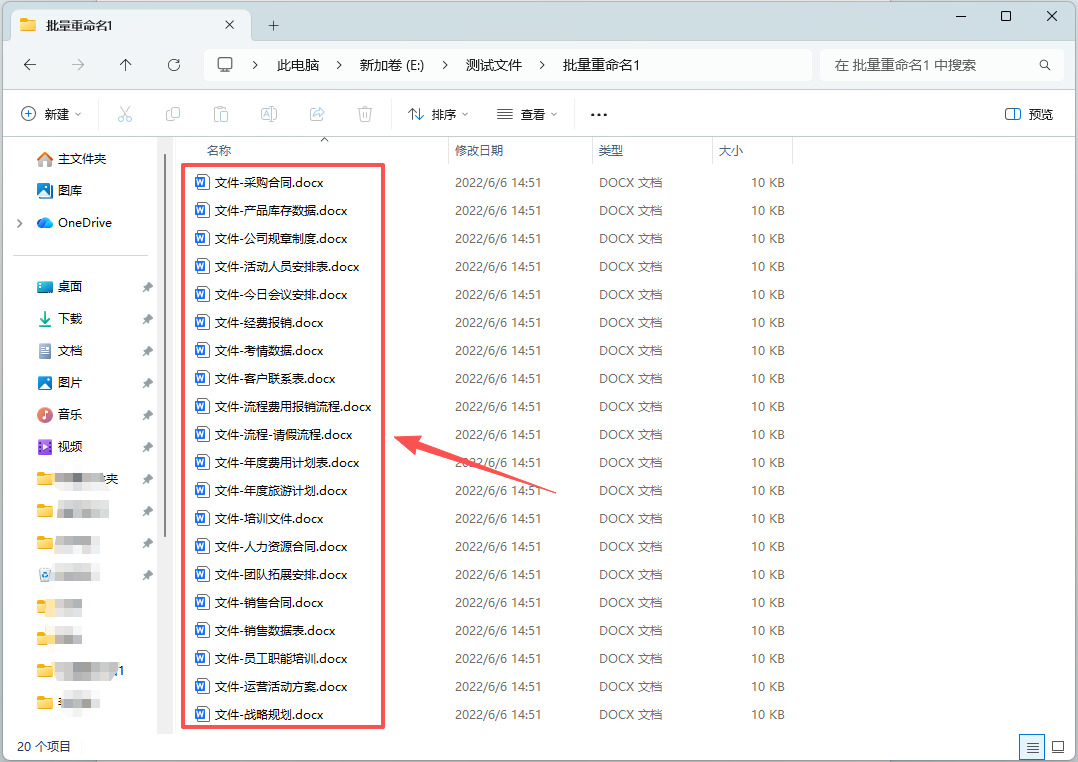Go up one folder level

(x=125, y=65)
